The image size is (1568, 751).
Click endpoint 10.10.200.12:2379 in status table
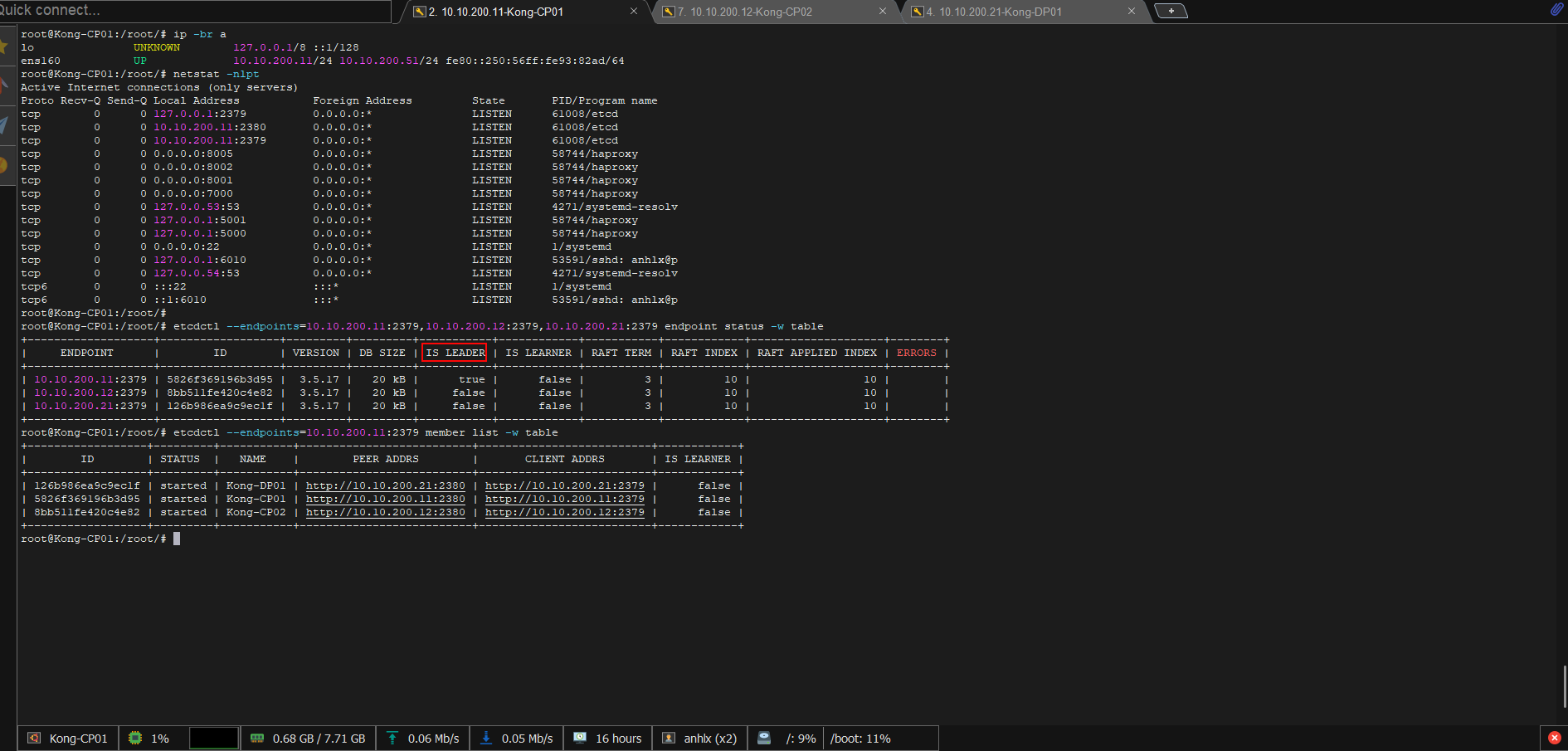tap(90, 393)
